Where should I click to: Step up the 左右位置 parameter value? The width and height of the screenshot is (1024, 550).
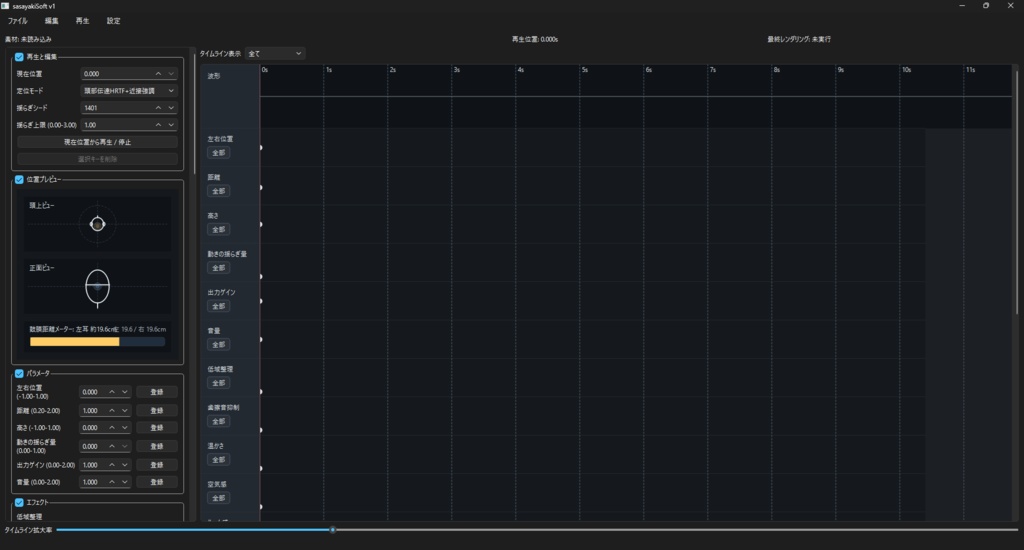click(112, 392)
